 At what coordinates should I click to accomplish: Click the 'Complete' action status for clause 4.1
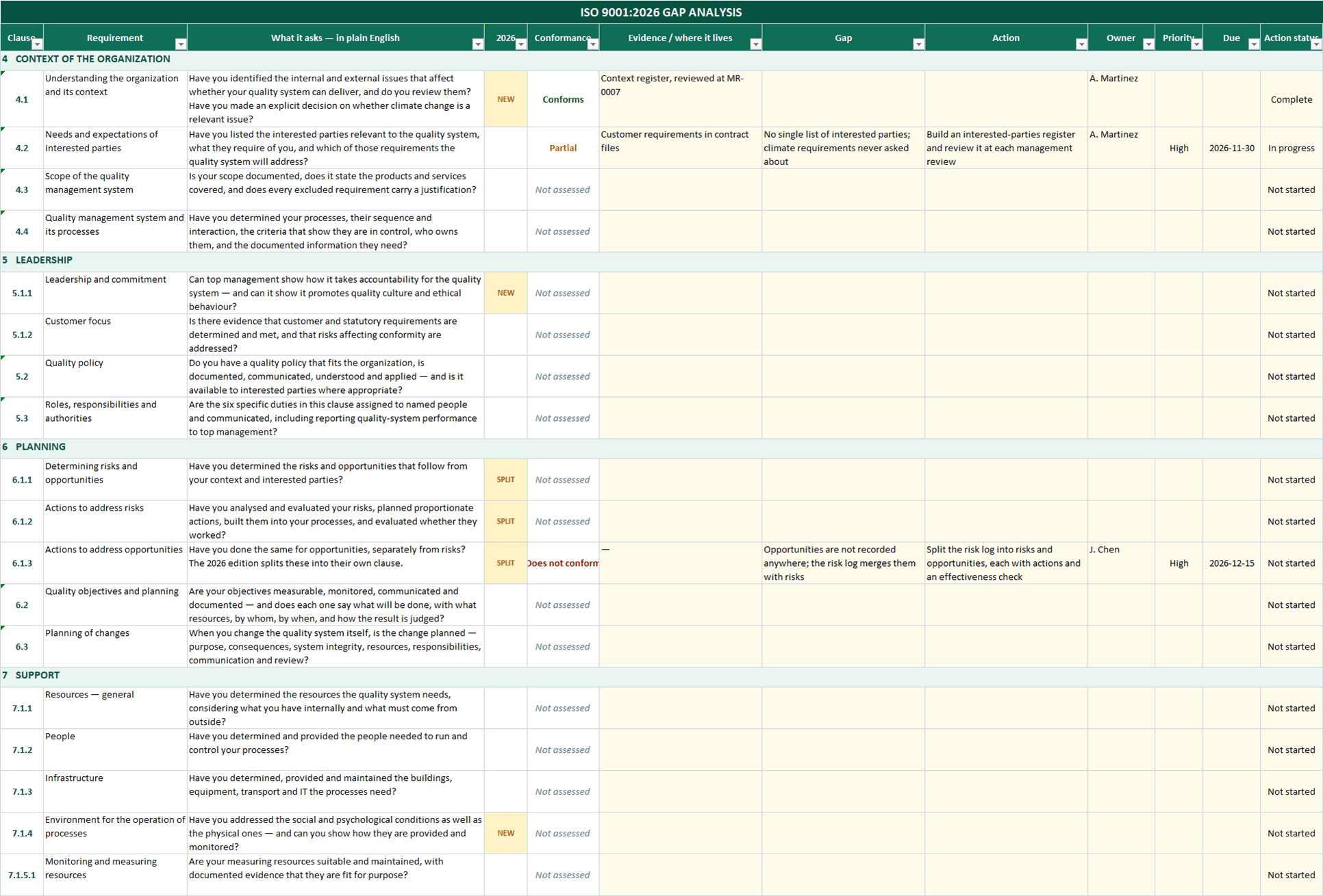tap(1291, 99)
